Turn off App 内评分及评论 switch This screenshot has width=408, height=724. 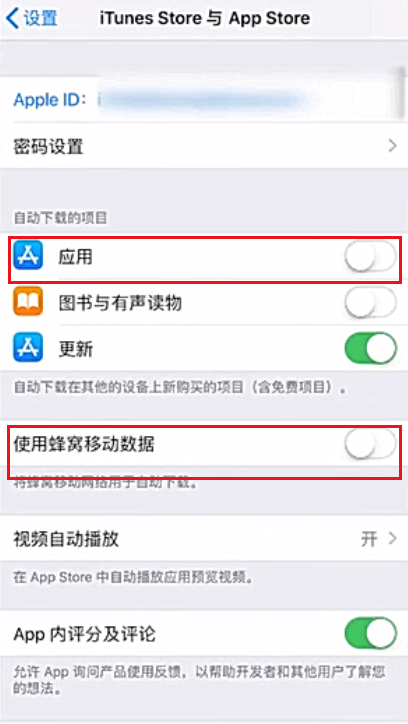[371, 634]
